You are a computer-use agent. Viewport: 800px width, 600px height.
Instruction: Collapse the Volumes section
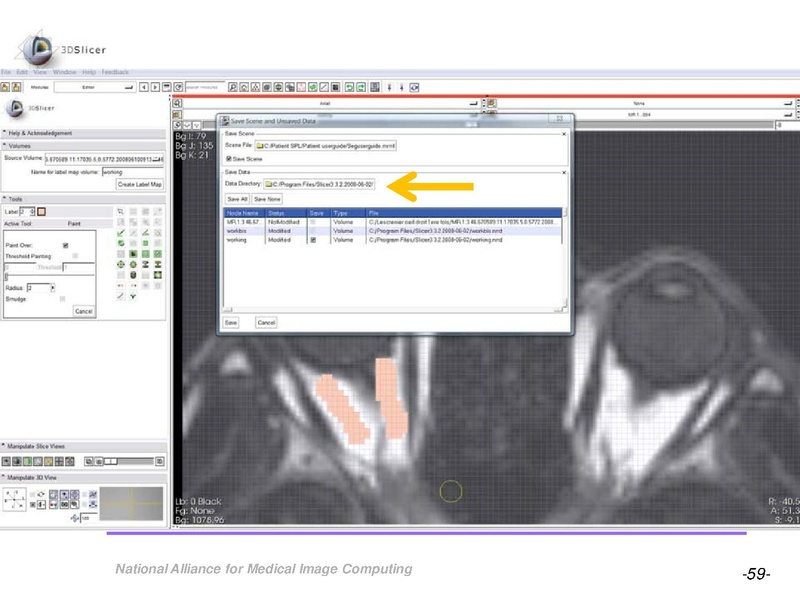coord(83,146)
